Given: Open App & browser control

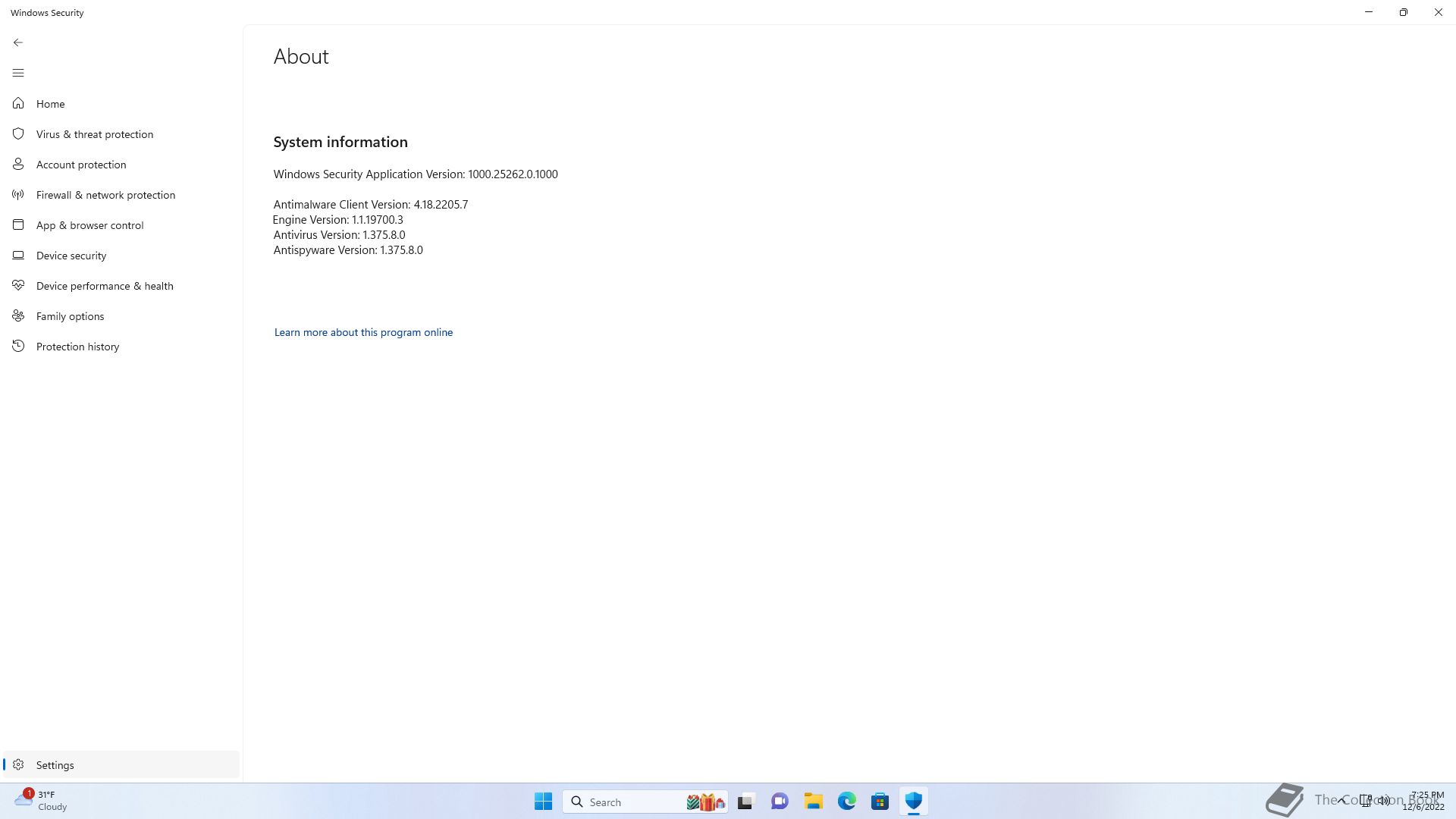Looking at the screenshot, I should pos(121,225).
